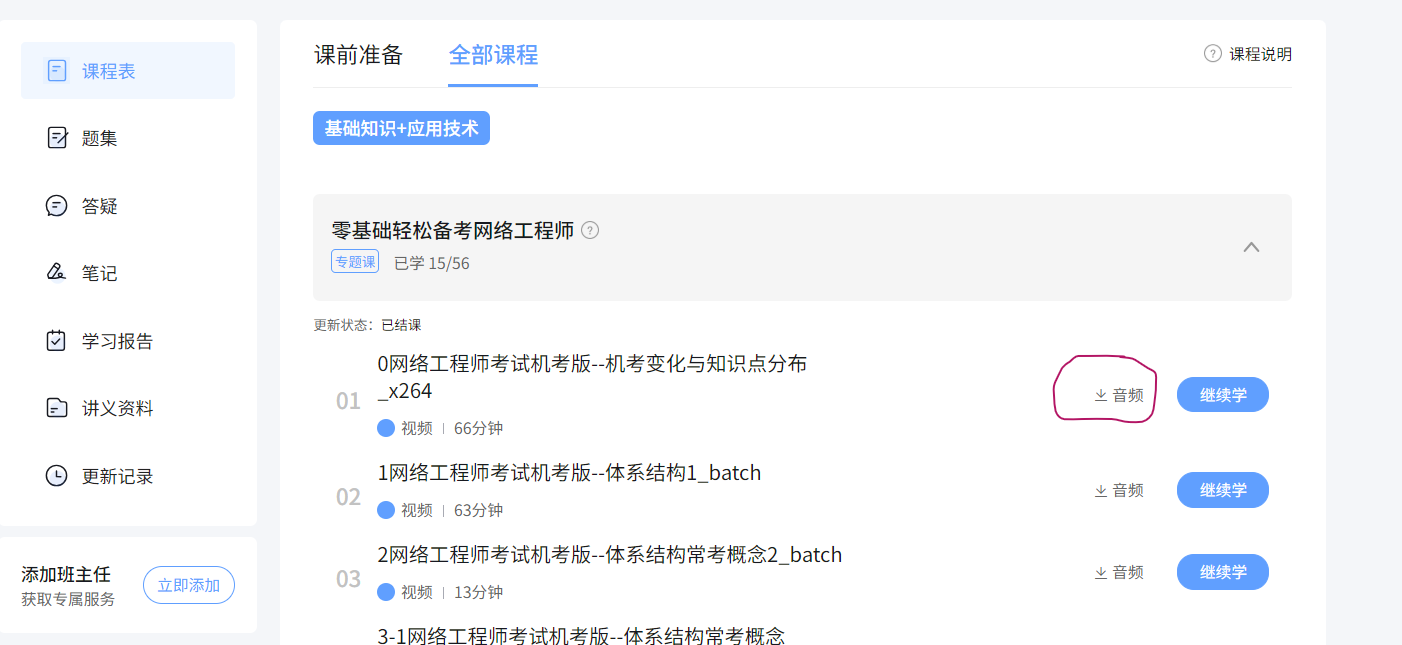This screenshot has width=1402, height=645.
Task: Download 音频 for lesson 01
Action: tap(1119, 395)
